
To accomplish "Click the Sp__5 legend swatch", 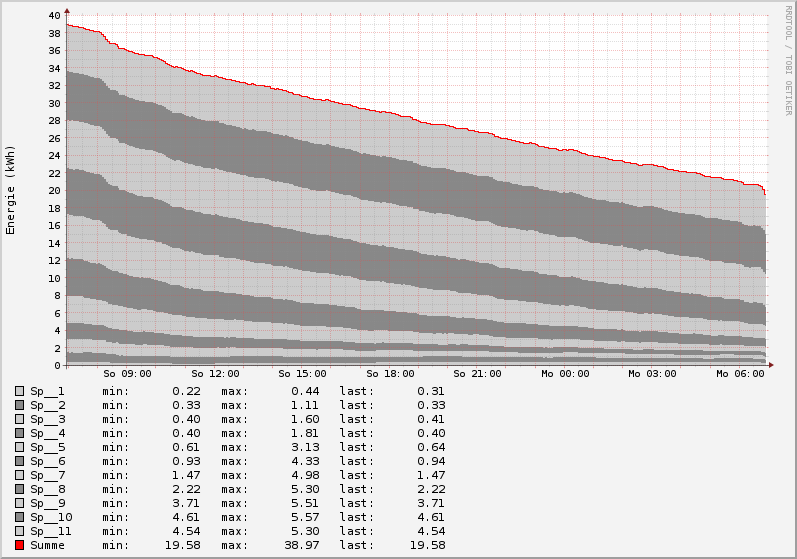I will [x=19, y=447].
